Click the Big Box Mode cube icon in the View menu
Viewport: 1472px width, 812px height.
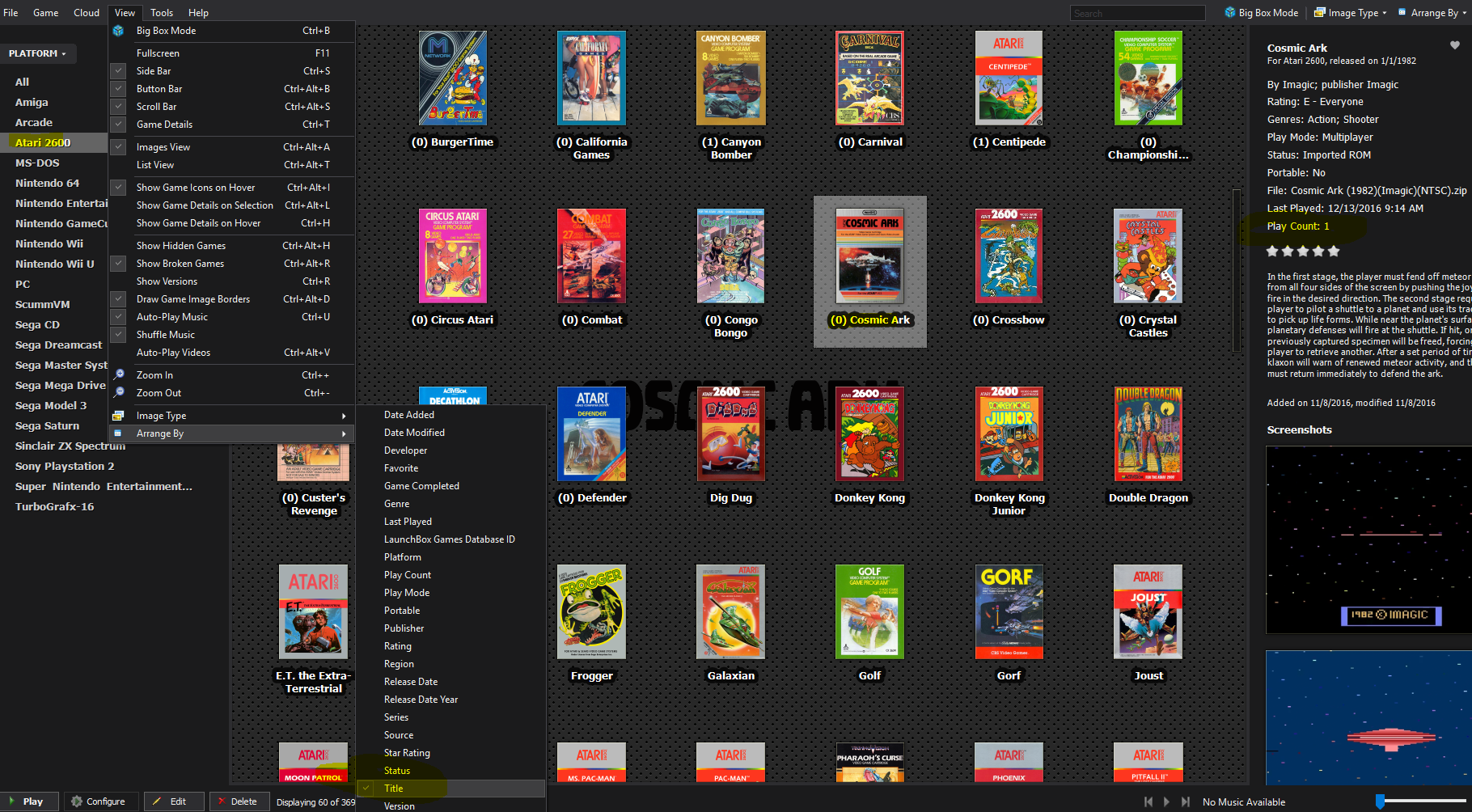[x=118, y=31]
